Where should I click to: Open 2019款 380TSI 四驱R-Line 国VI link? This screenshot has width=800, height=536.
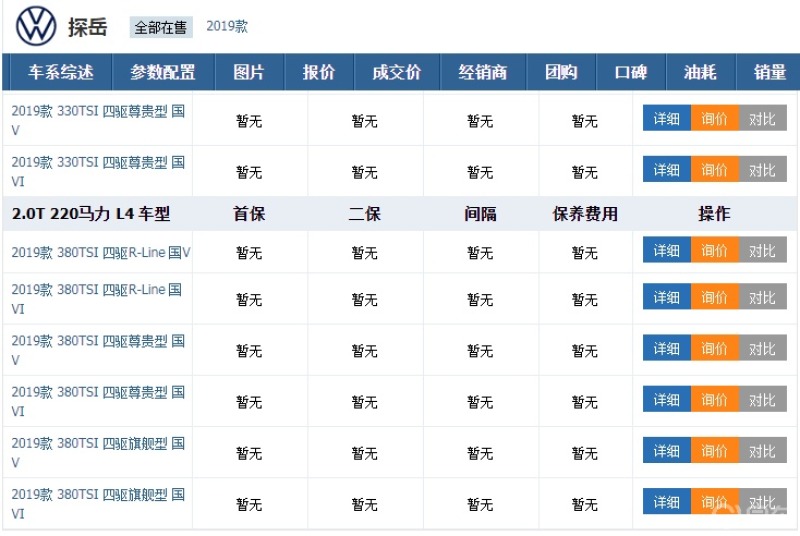tap(97, 299)
